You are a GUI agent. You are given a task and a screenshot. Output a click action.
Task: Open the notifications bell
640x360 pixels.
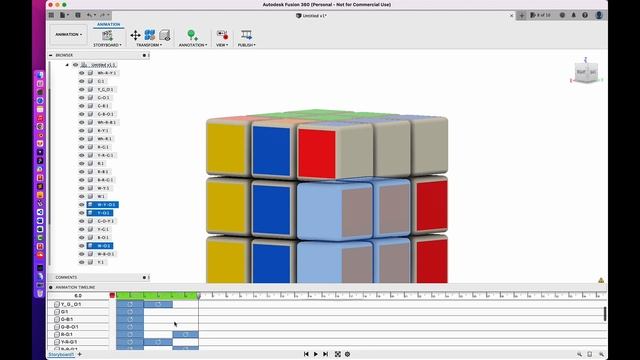[573, 16]
